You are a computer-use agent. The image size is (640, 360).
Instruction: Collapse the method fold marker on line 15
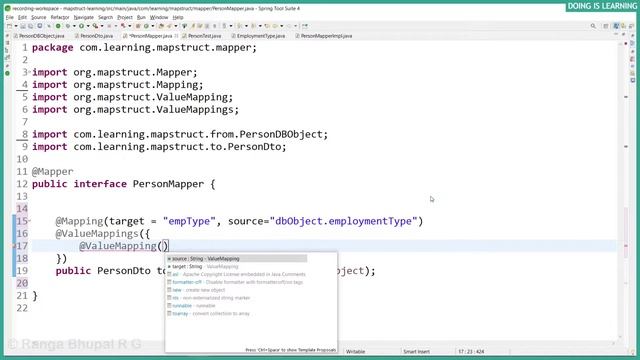(30, 221)
